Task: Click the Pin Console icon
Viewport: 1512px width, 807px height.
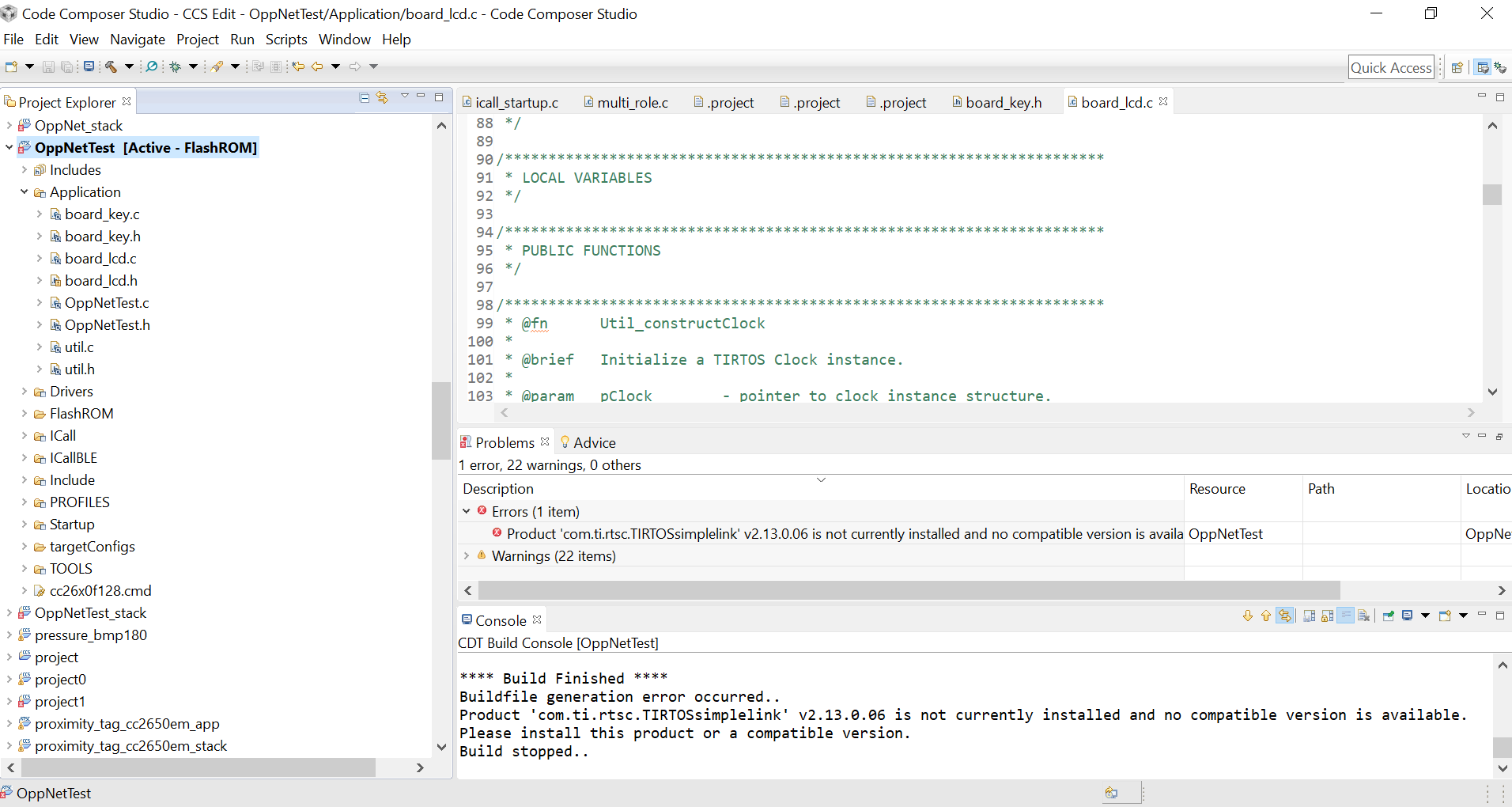Action: click(x=1389, y=616)
